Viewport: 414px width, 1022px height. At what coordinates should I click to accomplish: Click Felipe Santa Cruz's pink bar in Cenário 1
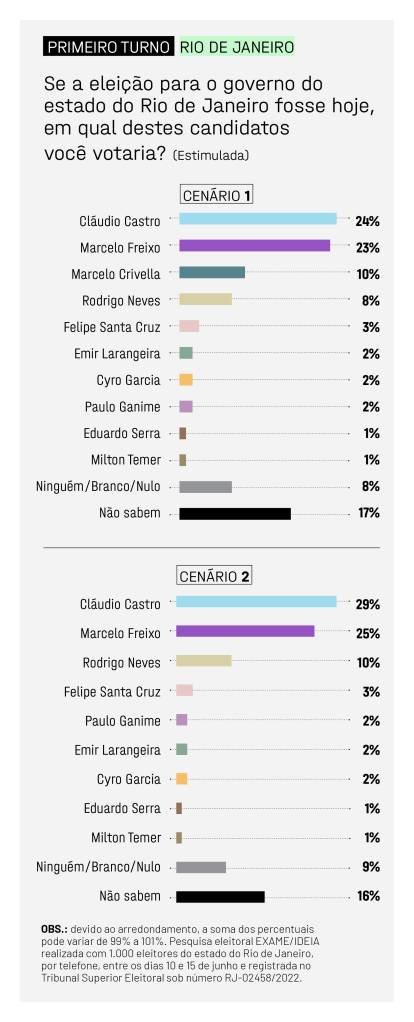(x=189, y=326)
